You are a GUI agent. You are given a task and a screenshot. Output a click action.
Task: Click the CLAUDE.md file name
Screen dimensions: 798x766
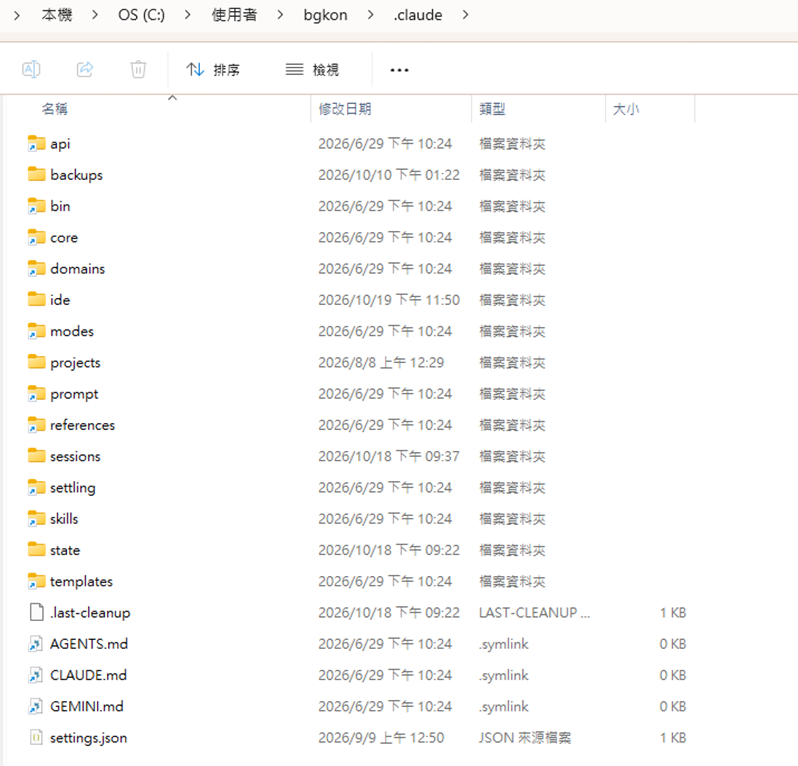coord(89,675)
